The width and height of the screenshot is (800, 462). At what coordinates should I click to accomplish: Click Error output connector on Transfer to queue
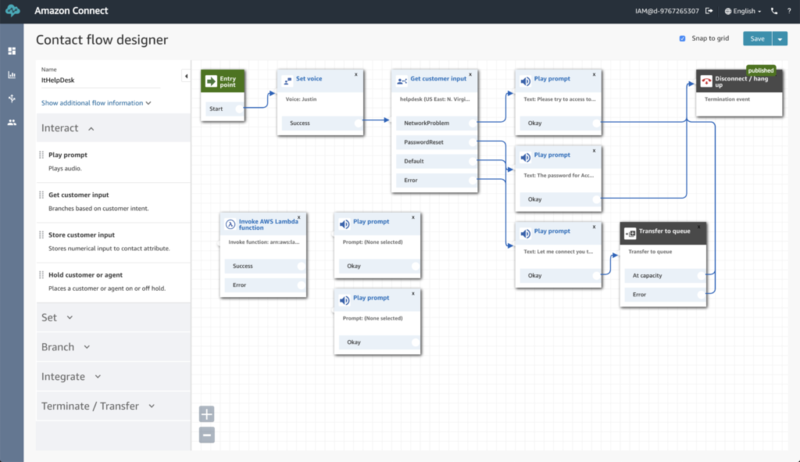coord(701,294)
